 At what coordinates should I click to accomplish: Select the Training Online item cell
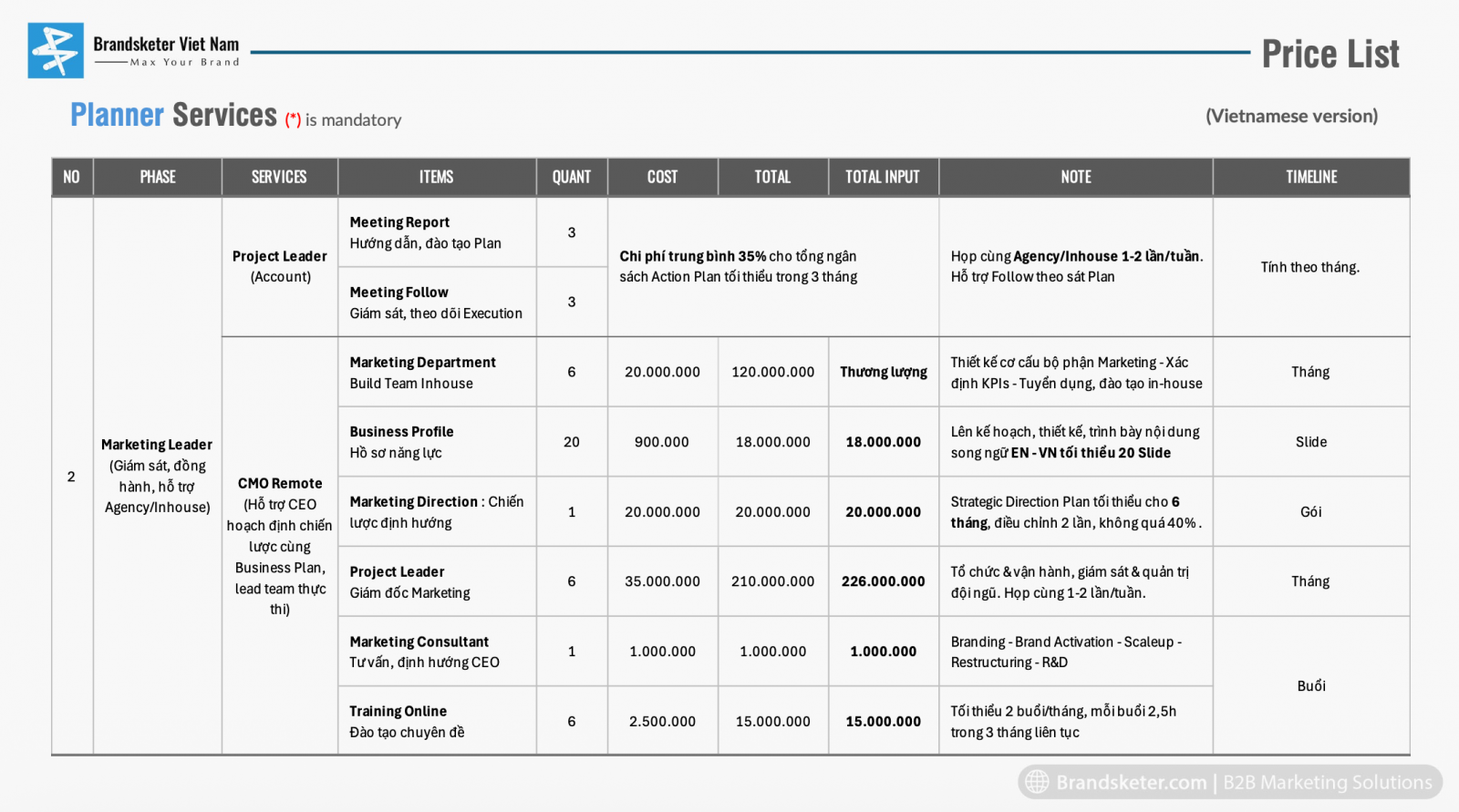[x=436, y=722]
